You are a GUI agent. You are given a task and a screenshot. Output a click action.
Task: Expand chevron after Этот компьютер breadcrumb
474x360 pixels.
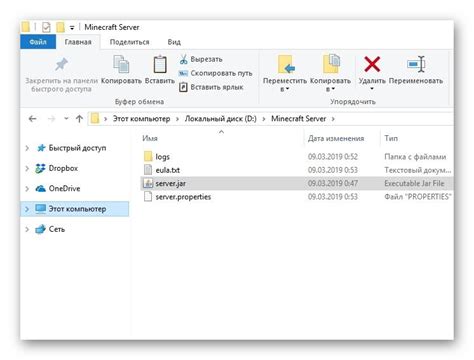click(177, 119)
